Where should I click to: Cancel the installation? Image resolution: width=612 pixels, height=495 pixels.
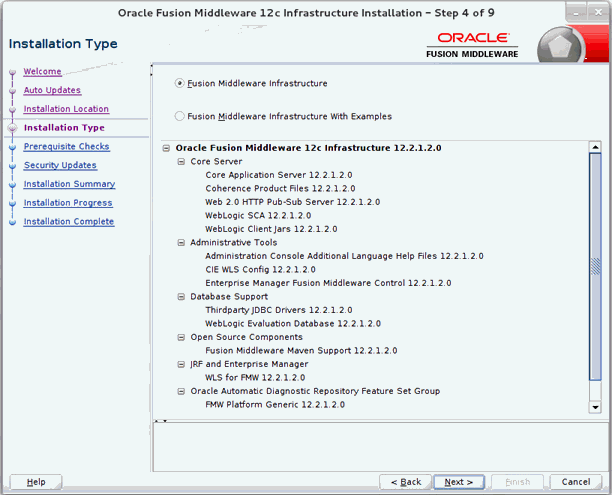(x=576, y=482)
